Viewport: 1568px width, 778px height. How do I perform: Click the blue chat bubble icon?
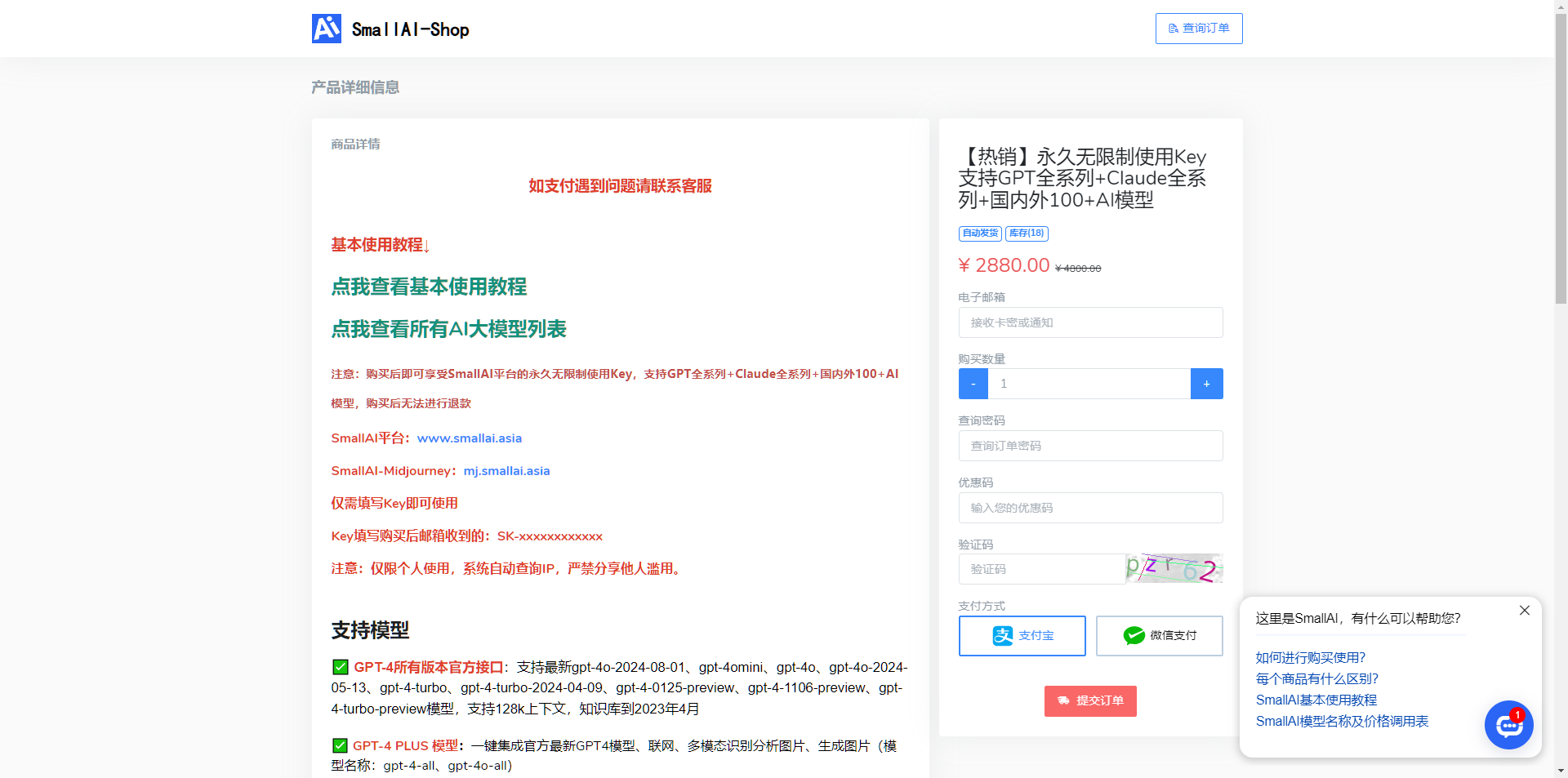(x=1509, y=725)
